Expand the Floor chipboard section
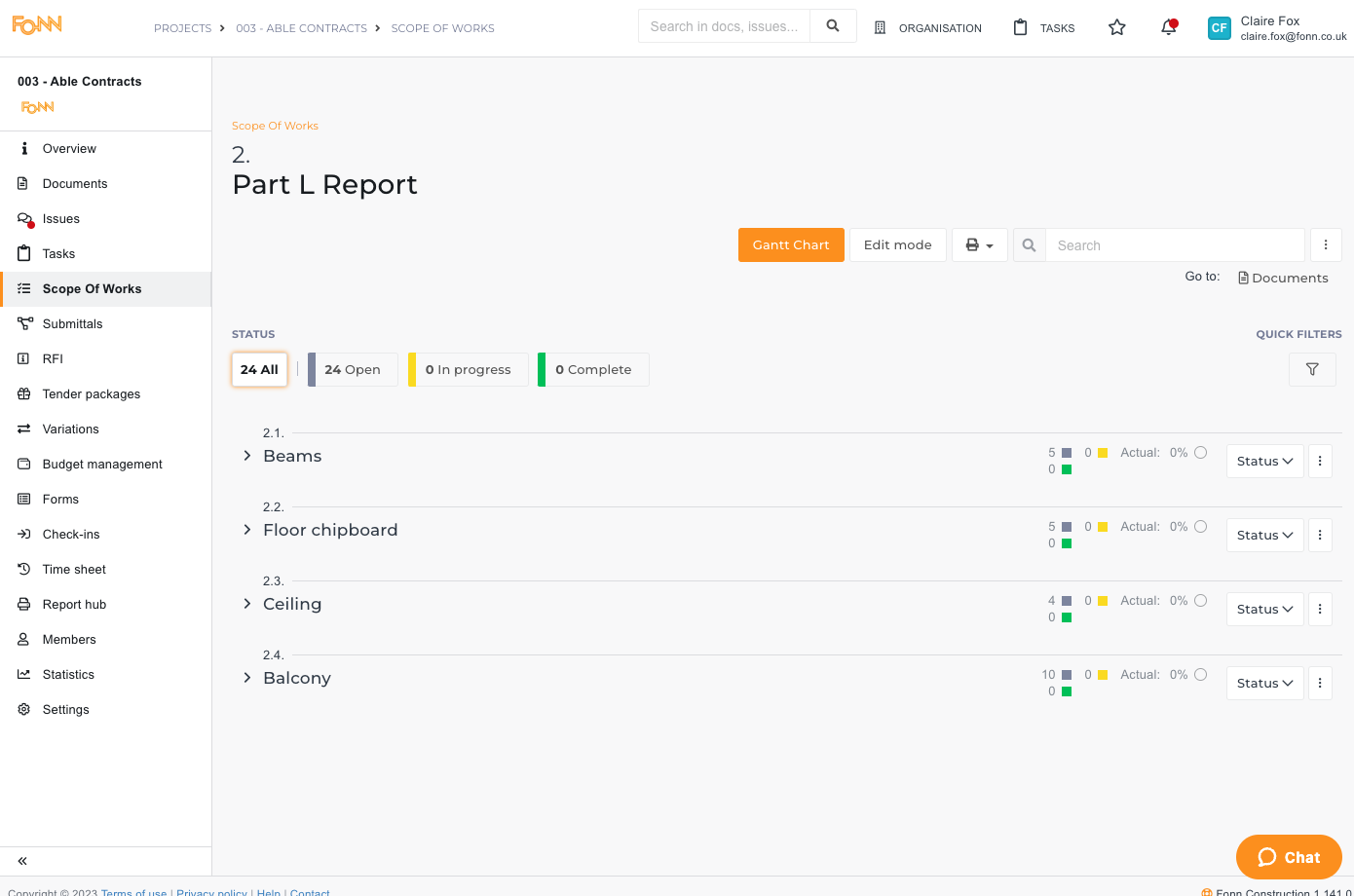 [247, 530]
